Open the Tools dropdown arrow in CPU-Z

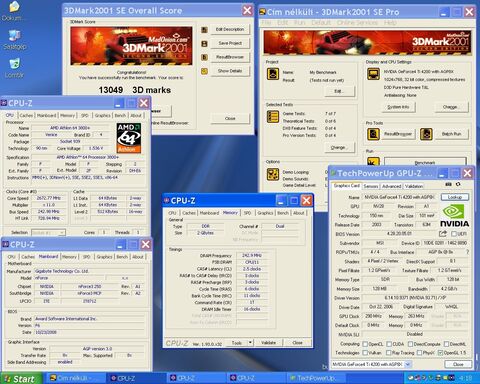tap(250, 342)
